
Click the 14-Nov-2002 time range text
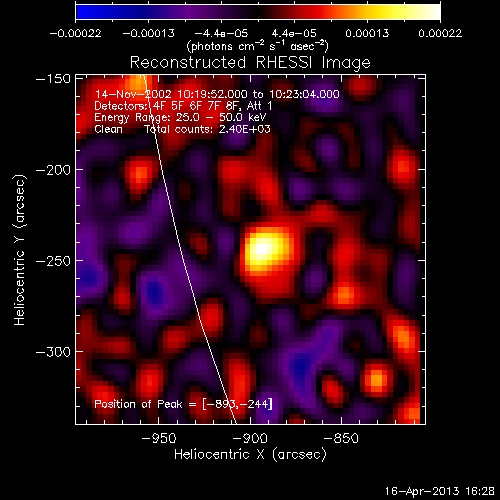217,94
